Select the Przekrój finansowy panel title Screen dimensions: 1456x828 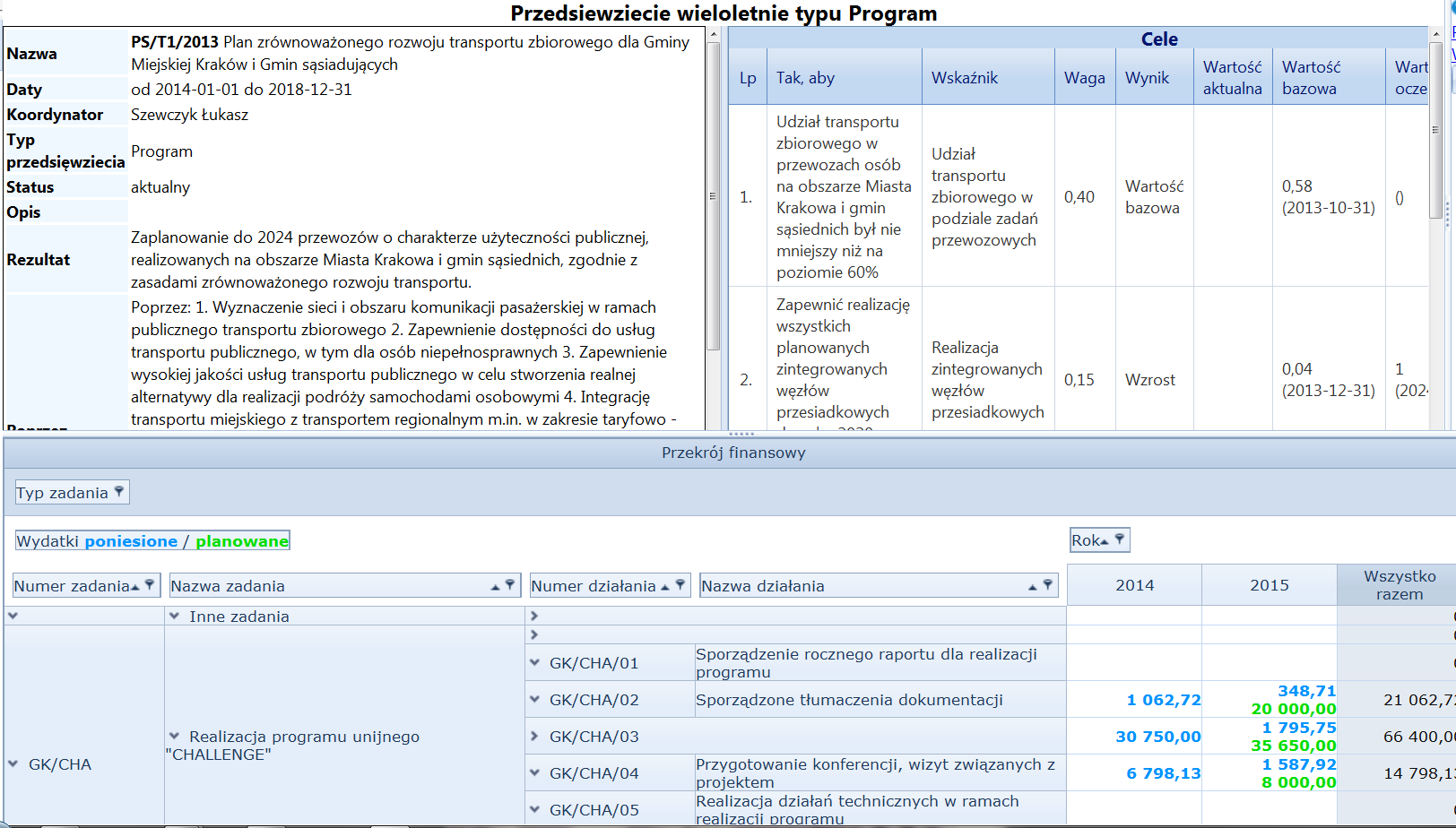point(733,453)
